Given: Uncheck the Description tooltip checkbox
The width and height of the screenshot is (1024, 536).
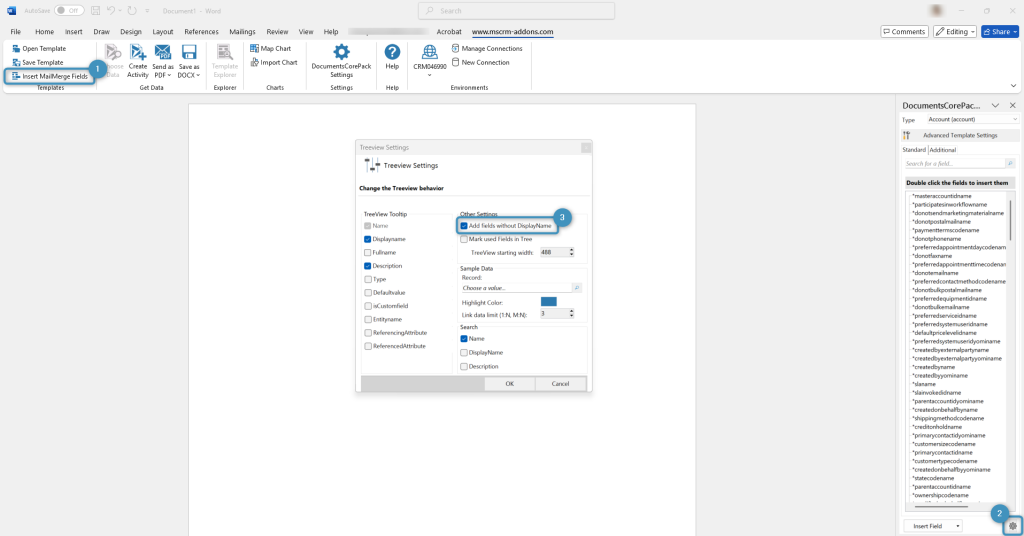Looking at the screenshot, I should (x=368, y=266).
